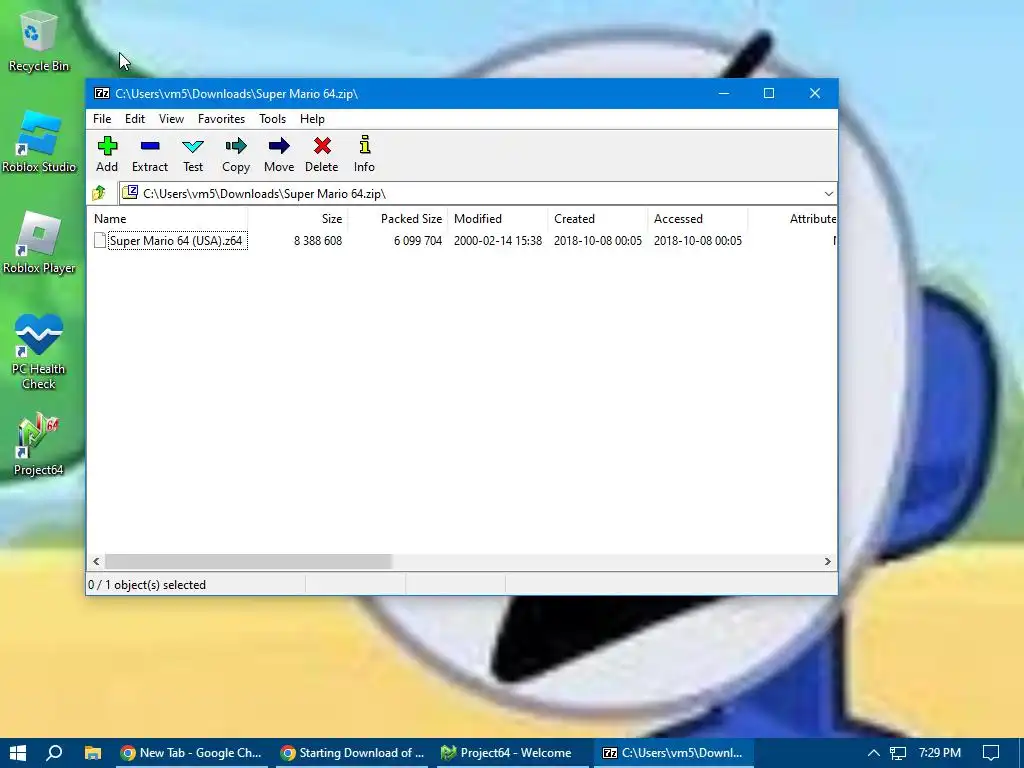Click the size value 8 388 608
Image resolution: width=1024 pixels, height=768 pixels.
click(318, 240)
